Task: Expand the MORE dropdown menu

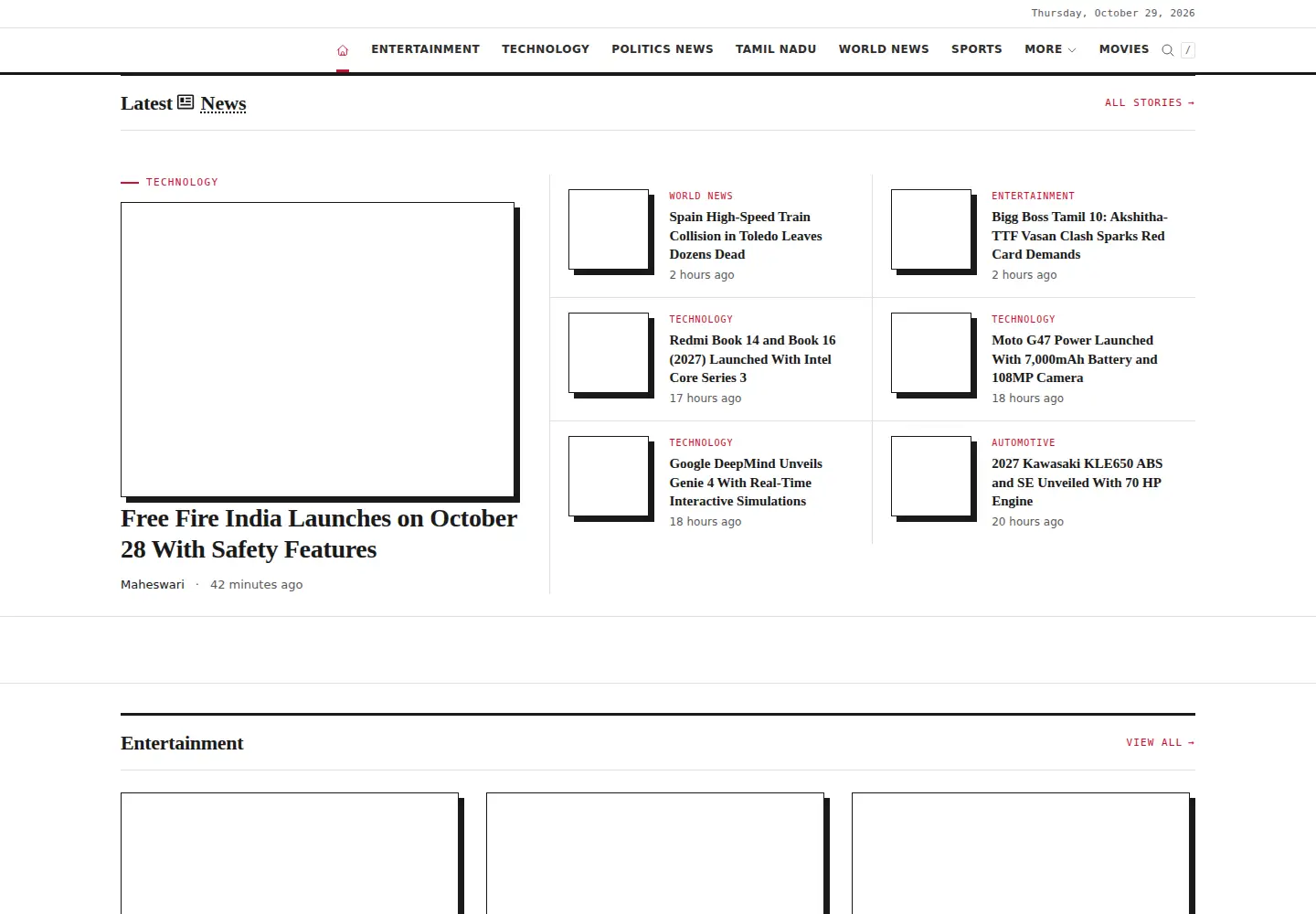Action: (x=1050, y=49)
